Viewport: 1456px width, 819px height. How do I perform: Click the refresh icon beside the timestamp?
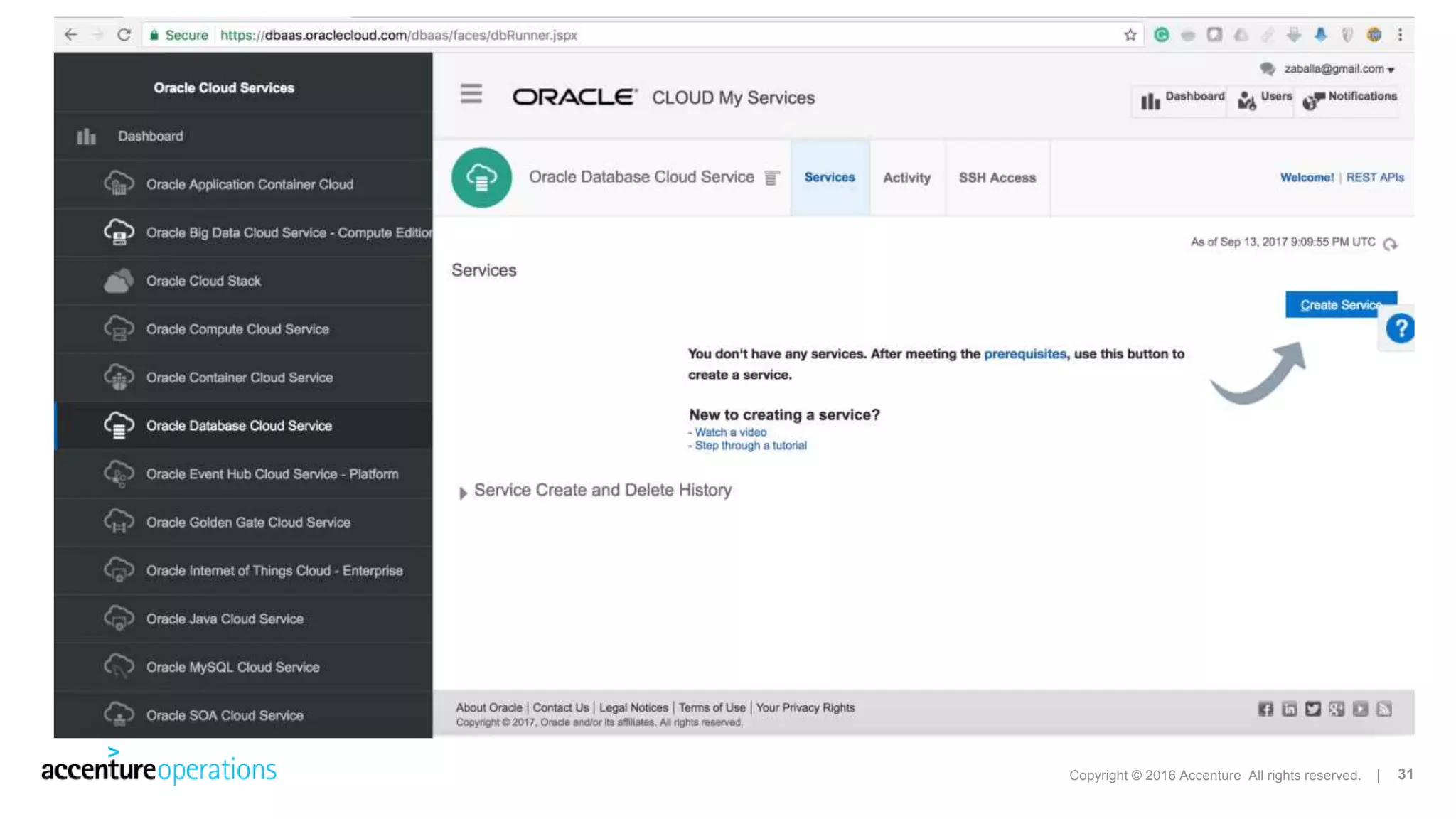[x=1390, y=244]
